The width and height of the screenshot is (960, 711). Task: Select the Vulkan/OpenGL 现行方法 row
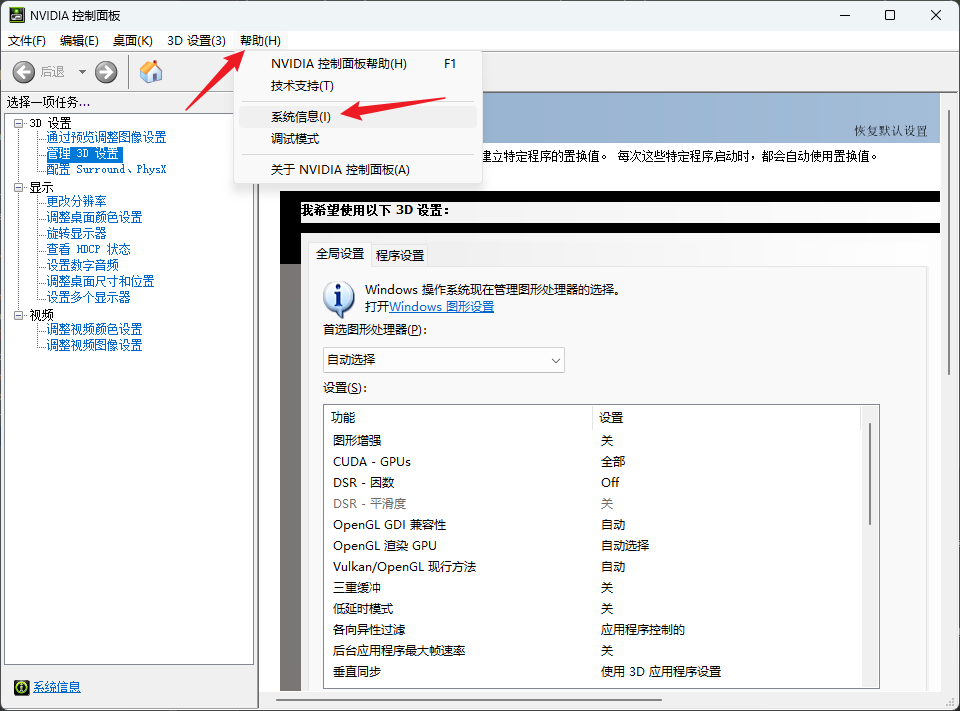(594, 567)
